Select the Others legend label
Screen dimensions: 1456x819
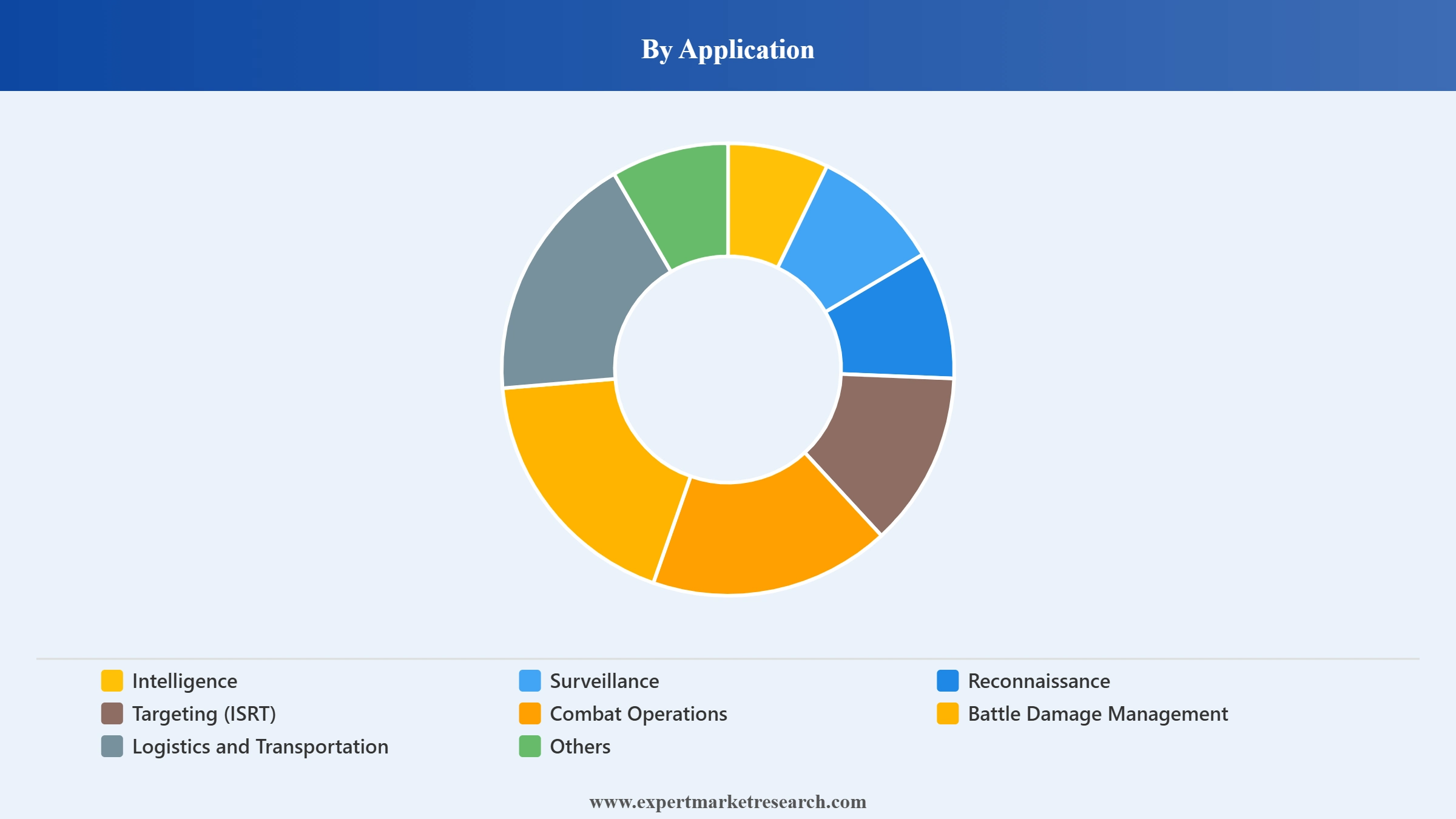pos(580,747)
